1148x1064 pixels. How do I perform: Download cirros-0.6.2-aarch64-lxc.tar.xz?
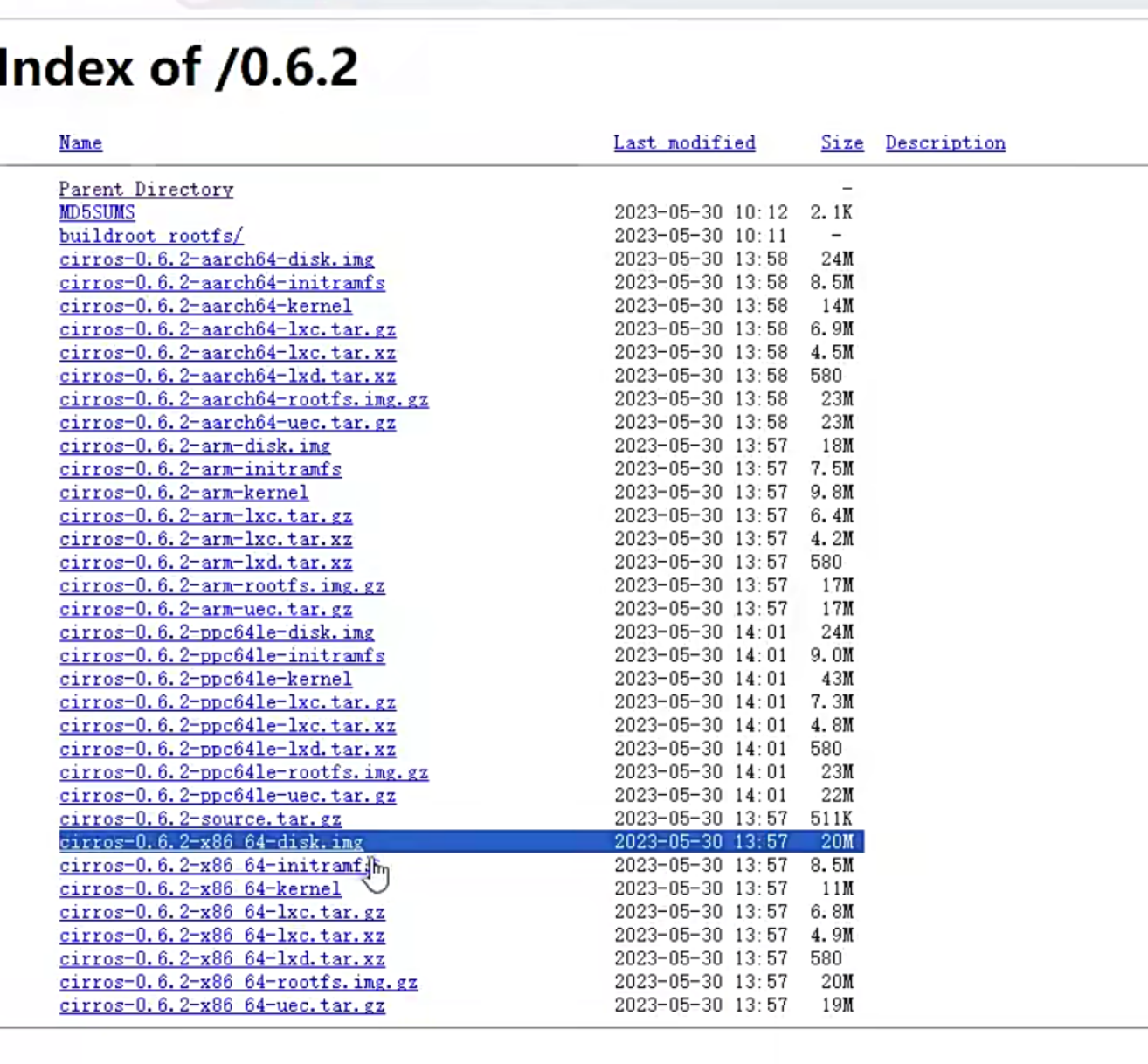click(227, 352)
